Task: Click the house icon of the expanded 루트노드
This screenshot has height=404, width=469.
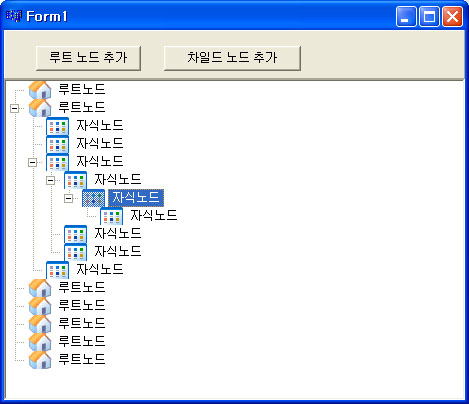Action: [40, 108]
